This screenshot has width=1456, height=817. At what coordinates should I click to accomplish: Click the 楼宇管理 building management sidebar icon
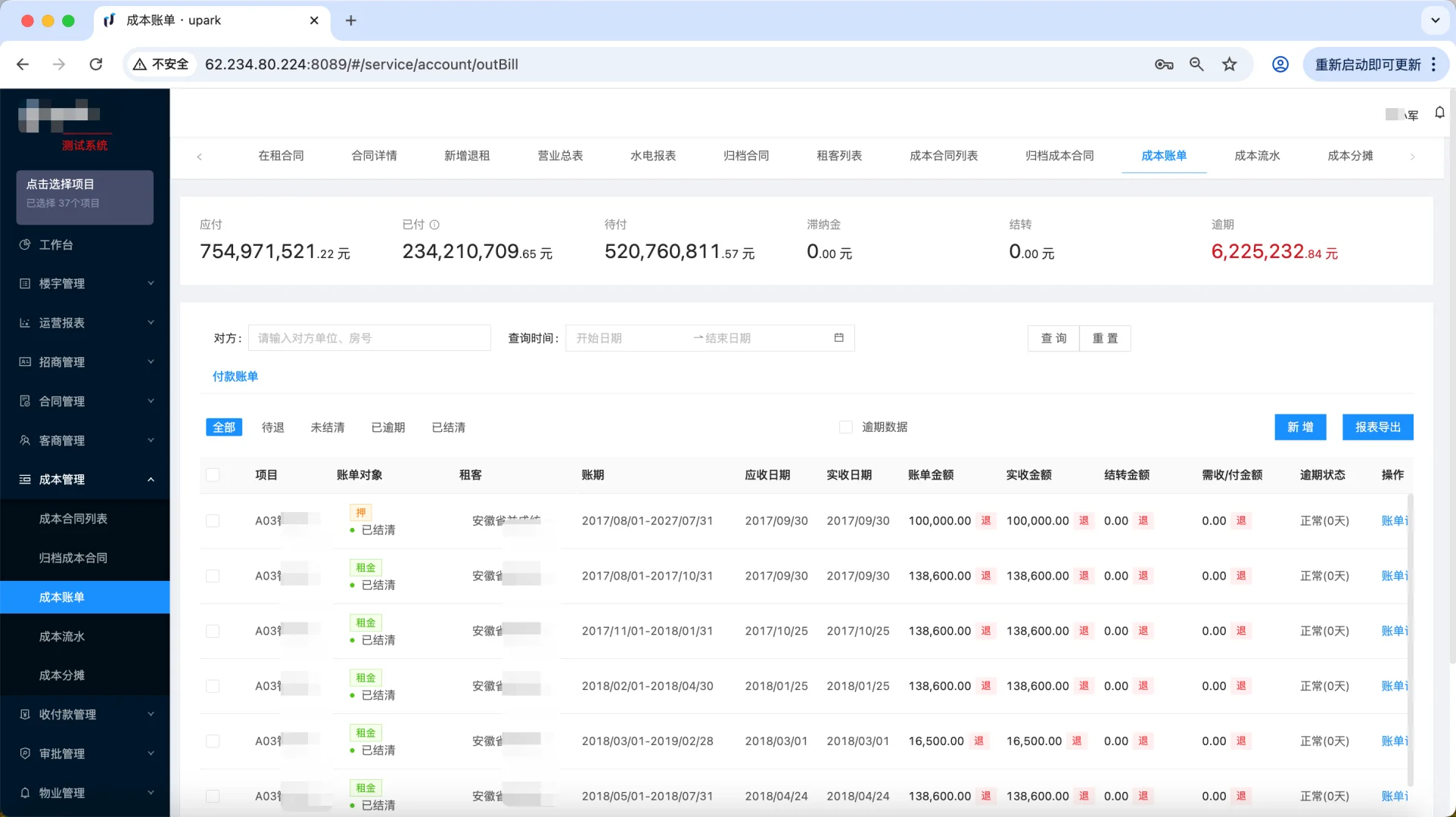tap(25, 283)
